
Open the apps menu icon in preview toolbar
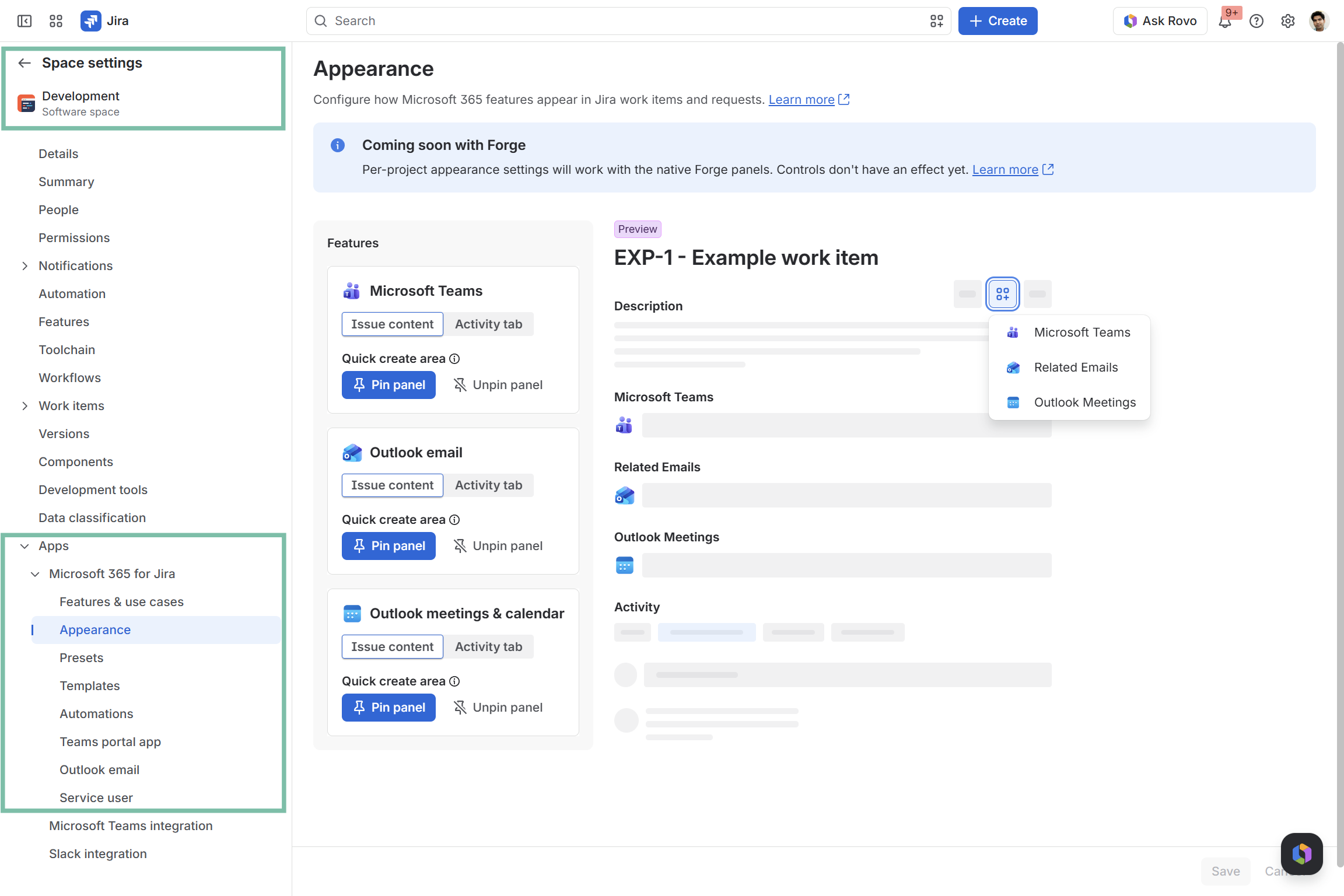(x=1002, y=293)
